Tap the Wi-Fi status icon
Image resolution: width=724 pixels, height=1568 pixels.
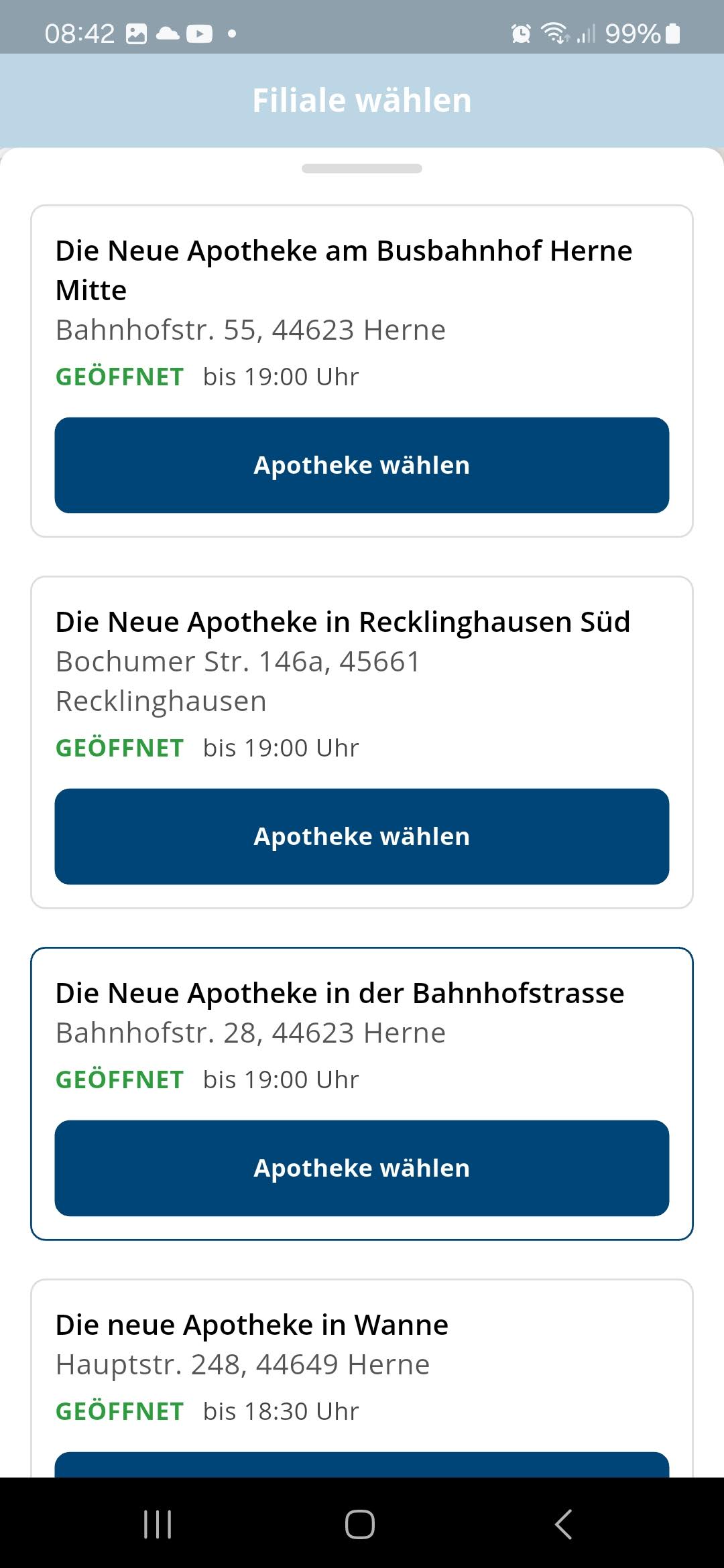555,33
